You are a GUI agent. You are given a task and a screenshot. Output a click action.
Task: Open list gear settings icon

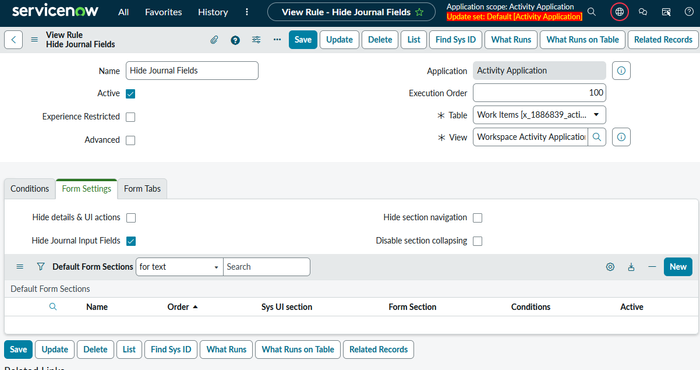[610, 267]
